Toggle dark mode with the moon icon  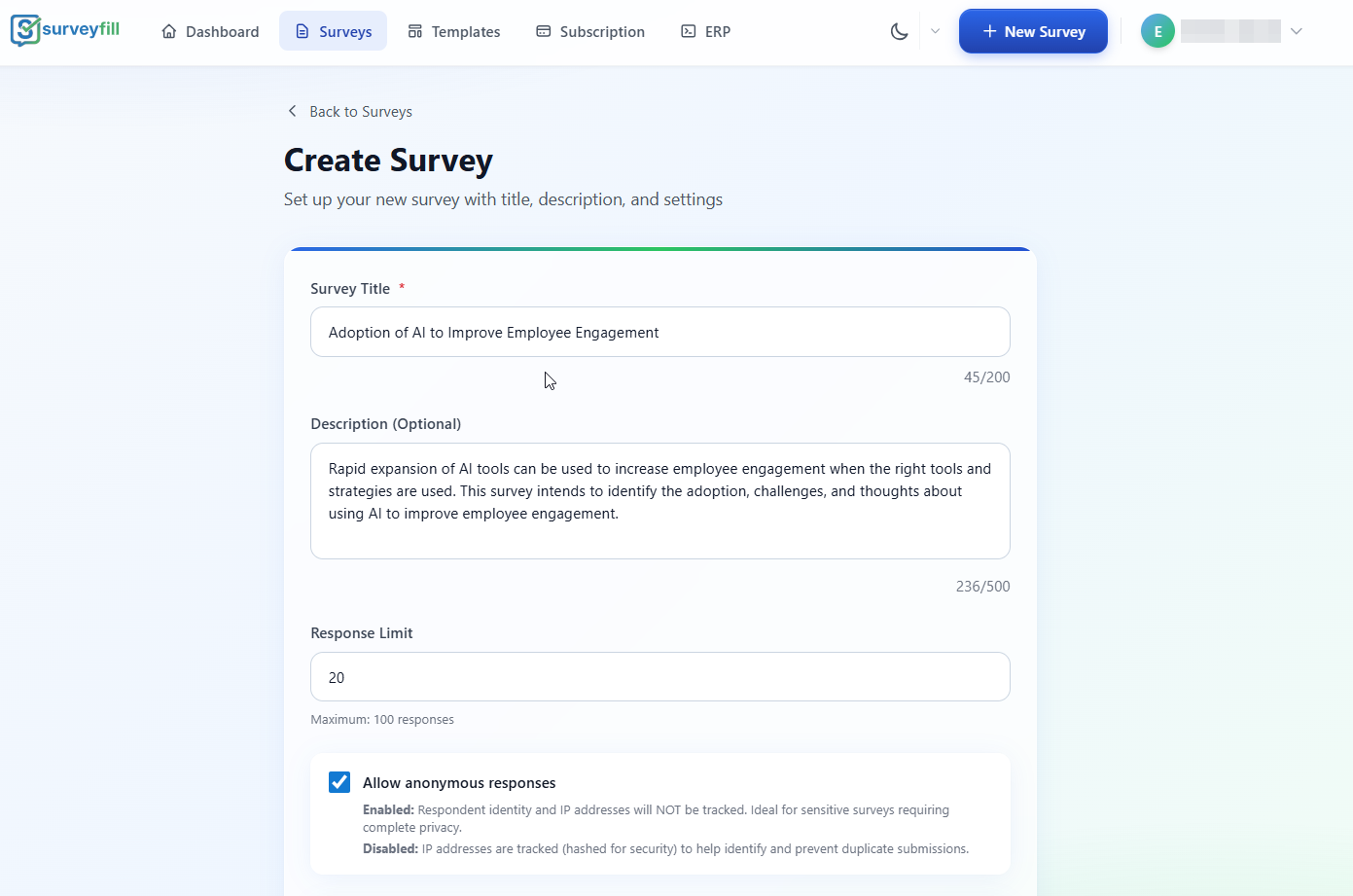click(898, 30)
